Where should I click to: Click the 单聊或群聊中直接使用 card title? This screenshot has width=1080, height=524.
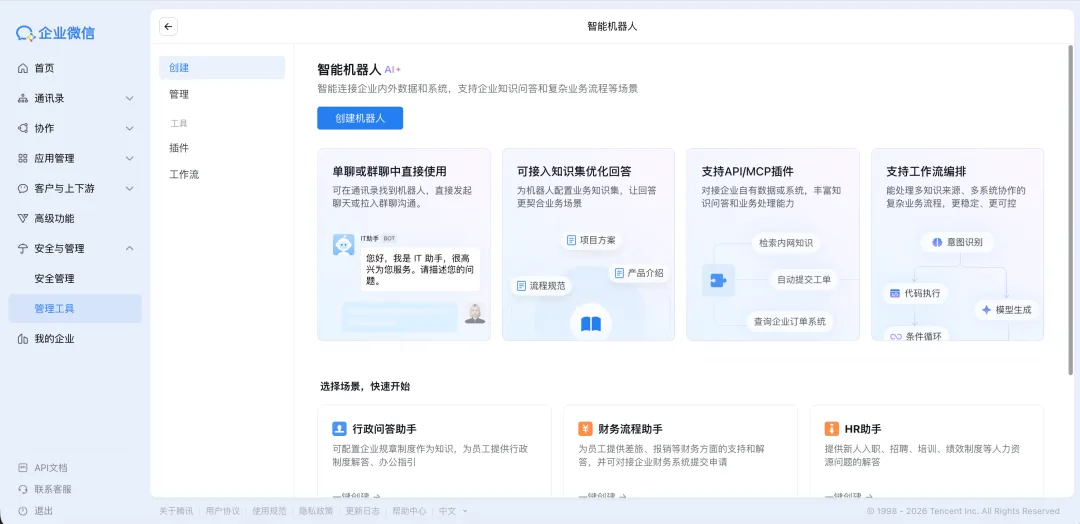(389, 171)
